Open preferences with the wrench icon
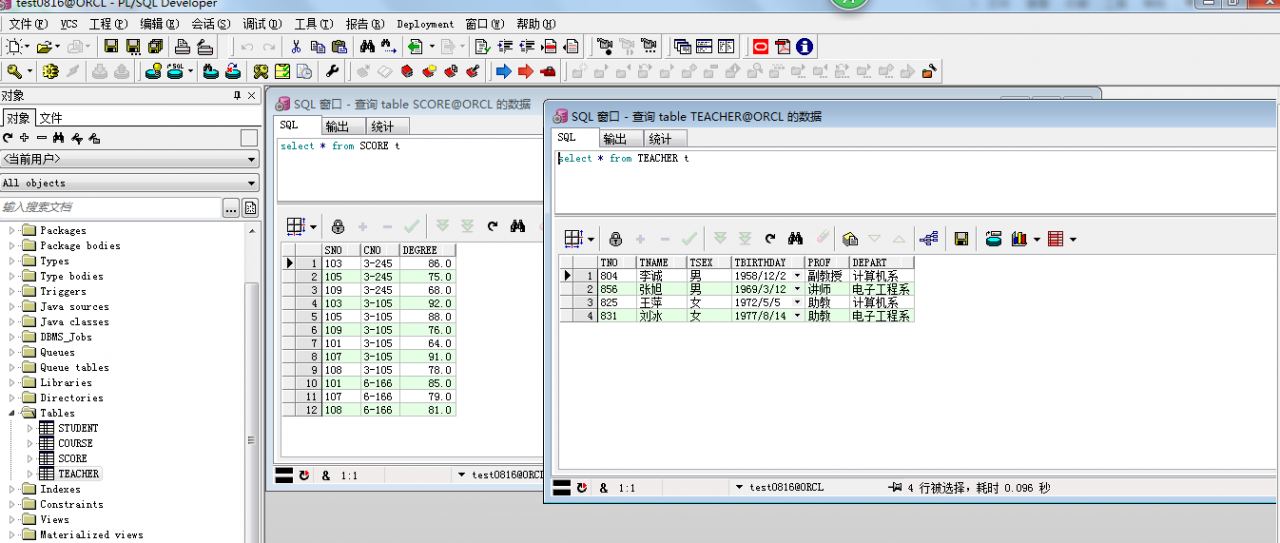The height and width of the screenshot is (543, 1280). point(332,71)
